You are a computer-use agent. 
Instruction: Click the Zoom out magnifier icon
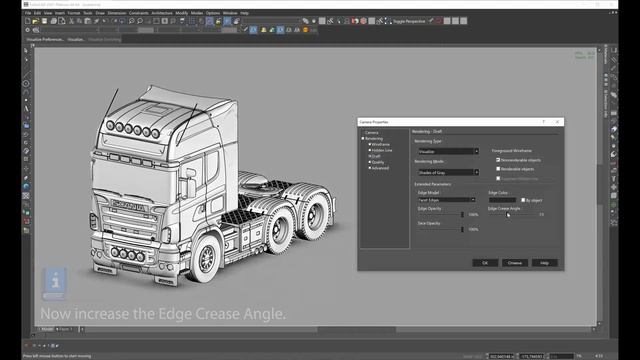(140, 21)
